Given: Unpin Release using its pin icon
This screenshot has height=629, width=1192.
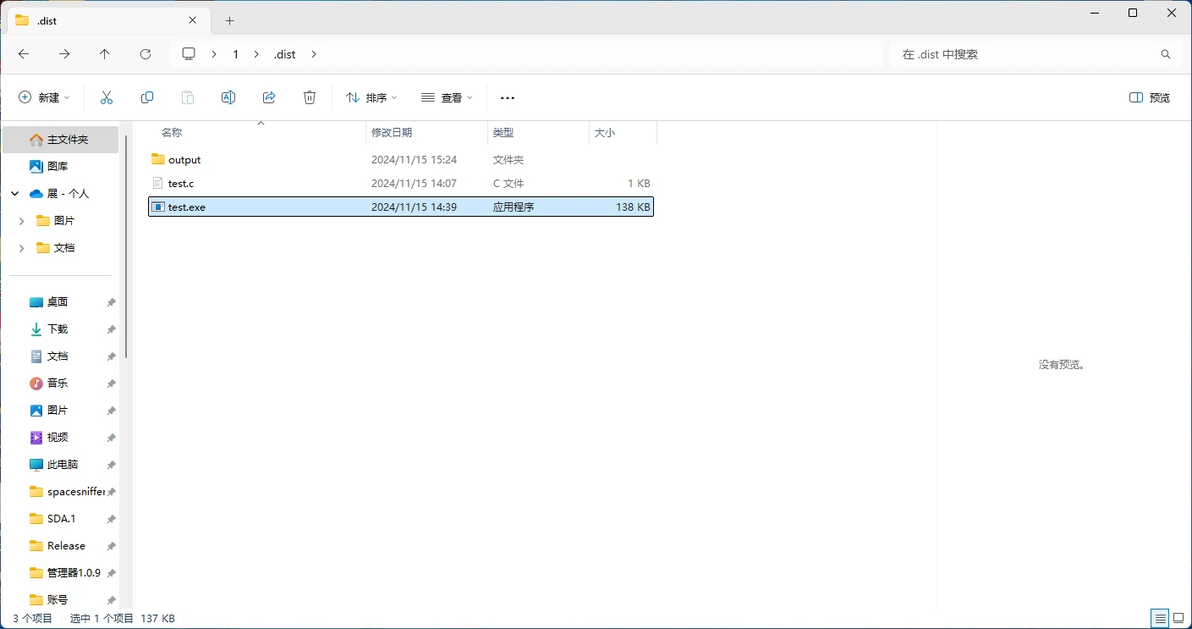Looking at the screenshot, I should tap(111, 546).
